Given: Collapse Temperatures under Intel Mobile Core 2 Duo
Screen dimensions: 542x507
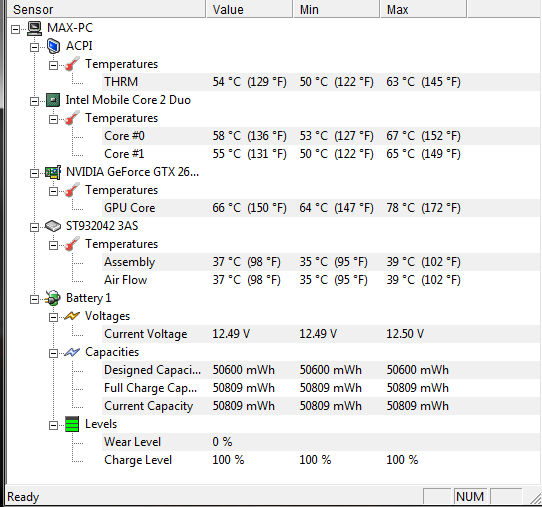Looking at the screenshot, I should [53, 119].
